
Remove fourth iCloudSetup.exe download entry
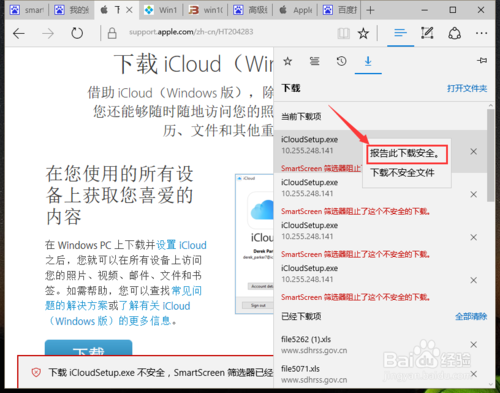point(474,280)
